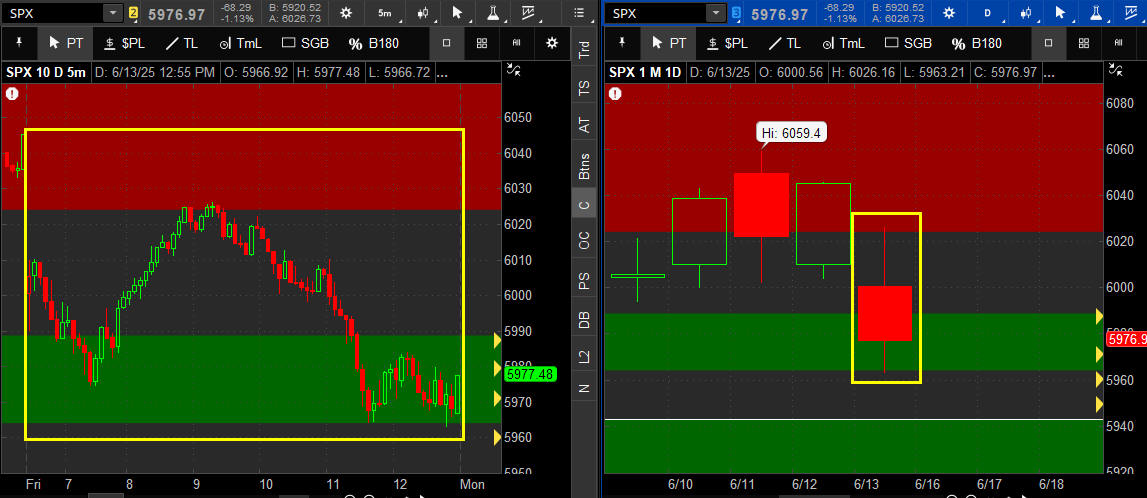Switch right toolbar to grid layout
Image resolution: width=1147 pixels, height=498 pixels.
1085,43
